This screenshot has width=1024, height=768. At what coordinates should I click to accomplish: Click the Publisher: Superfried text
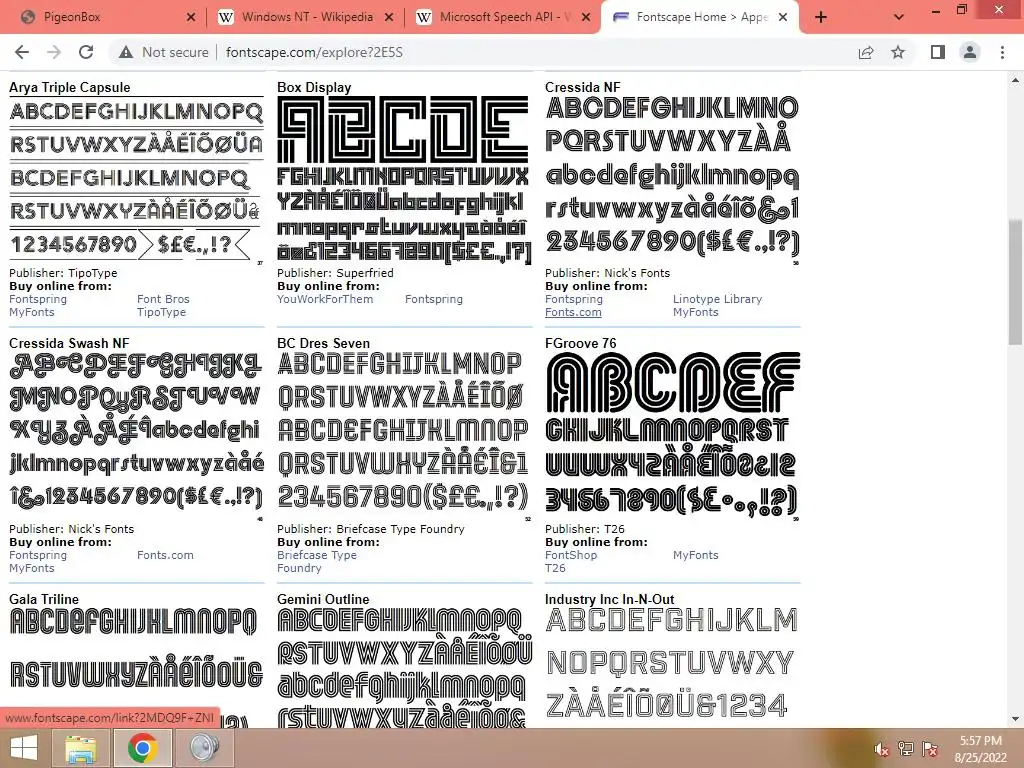click(336, 273)
